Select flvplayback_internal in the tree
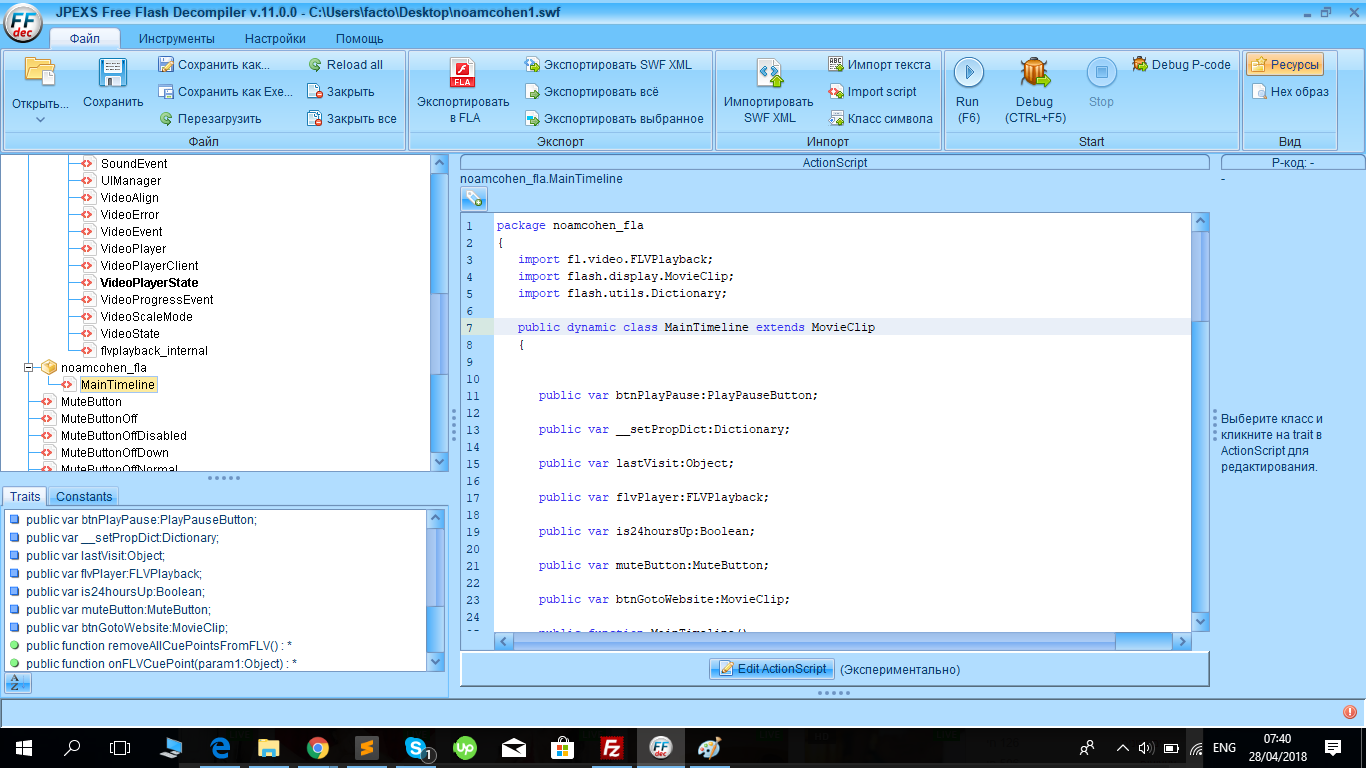Screen dimensions: 1366x768 [154, 351]
